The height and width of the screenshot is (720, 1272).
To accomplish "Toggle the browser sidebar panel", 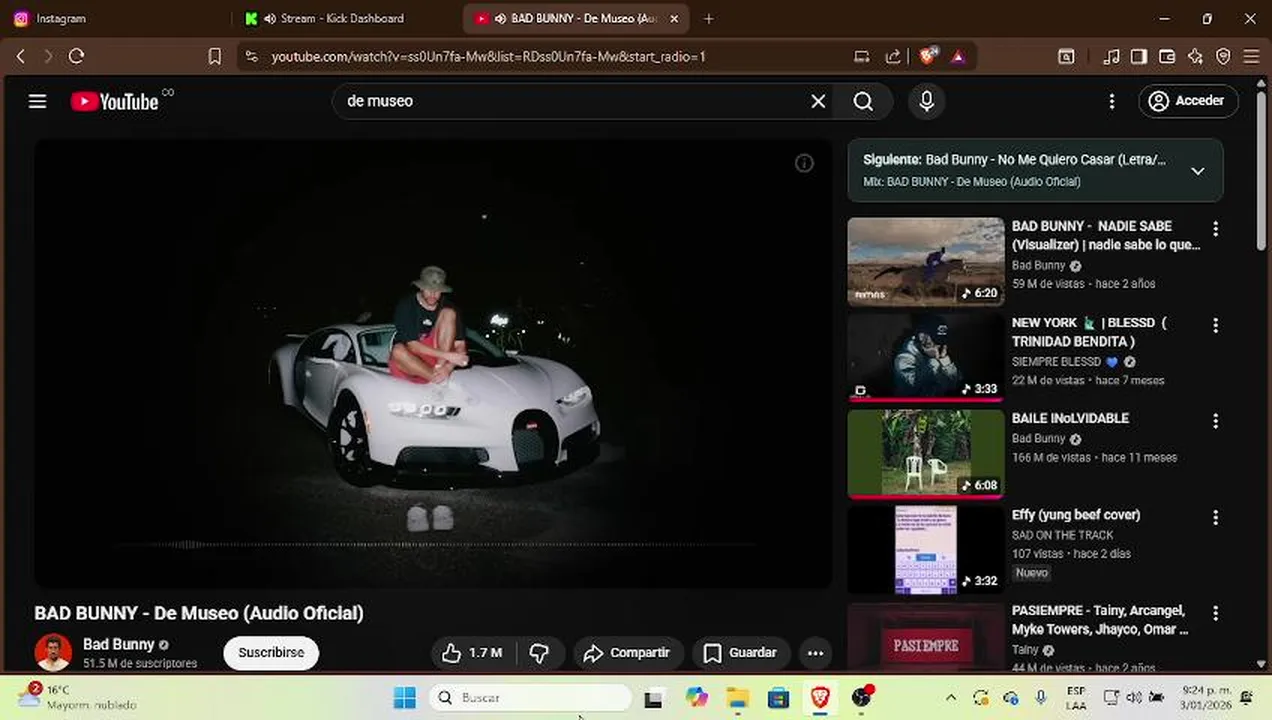I will 1139,57.
